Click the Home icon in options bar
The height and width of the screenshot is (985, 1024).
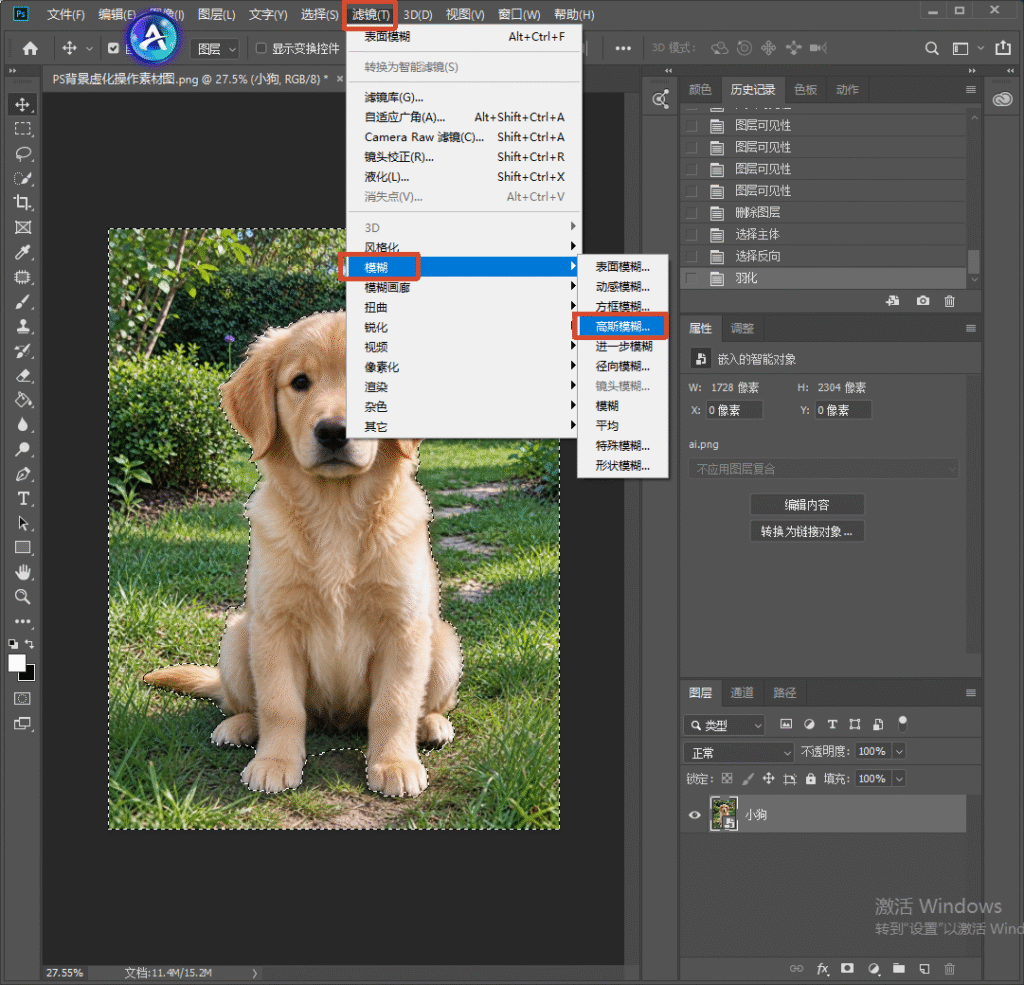(30, 48)
